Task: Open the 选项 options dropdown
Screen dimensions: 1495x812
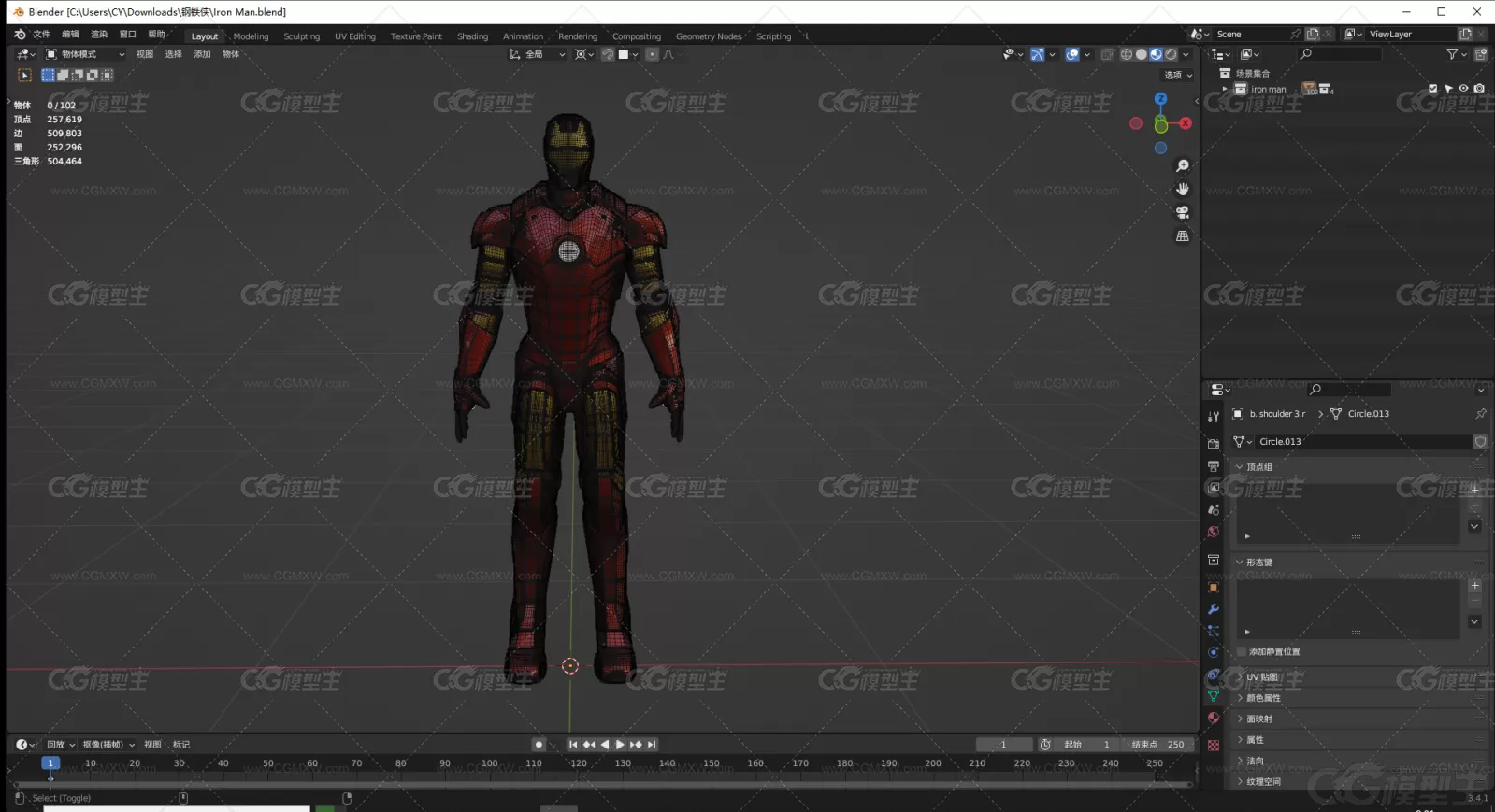Action: click(1178, 75)
